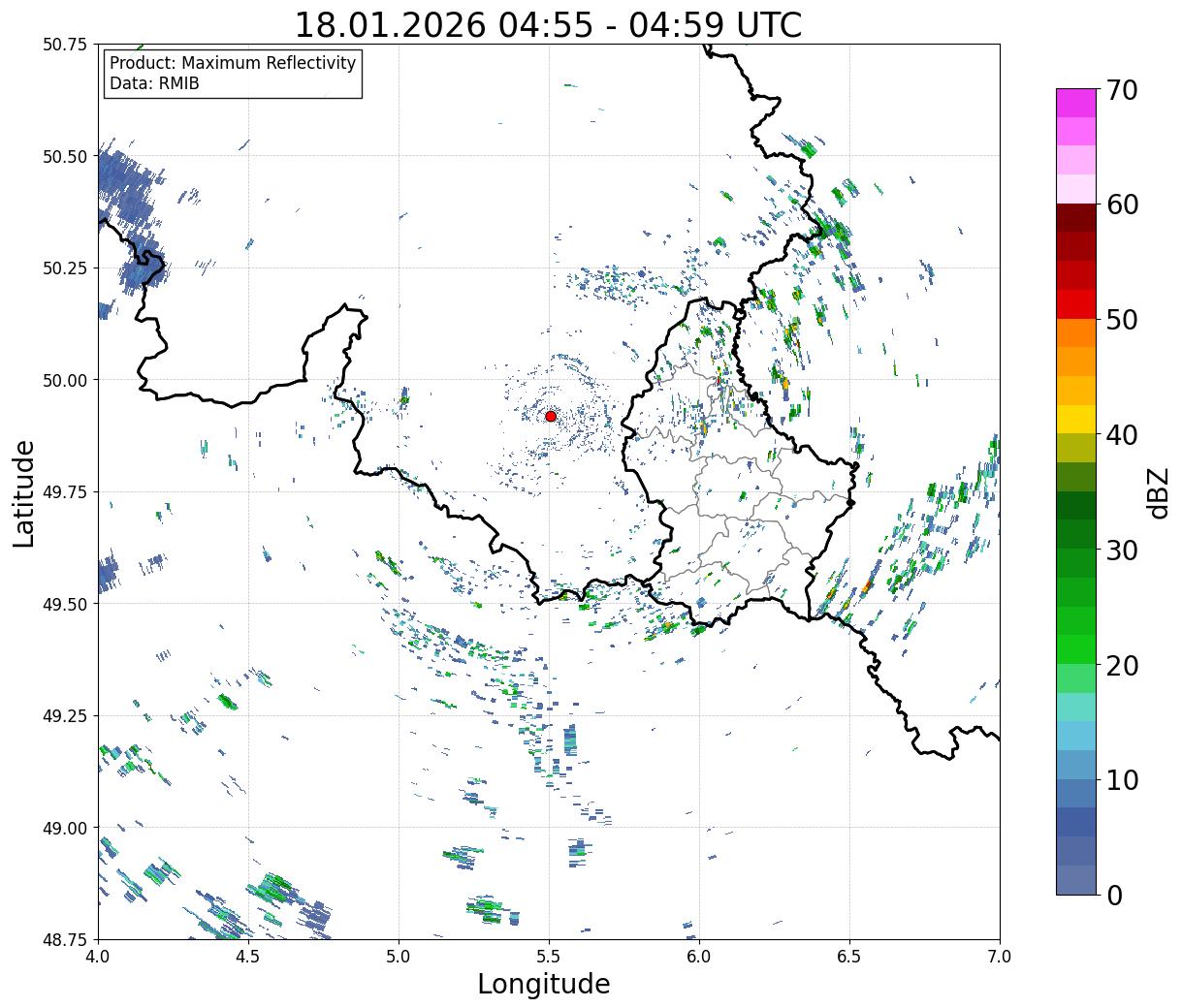Click the longitude tick label 4.0
The image size is (1182, 1008).
point(98,957)
